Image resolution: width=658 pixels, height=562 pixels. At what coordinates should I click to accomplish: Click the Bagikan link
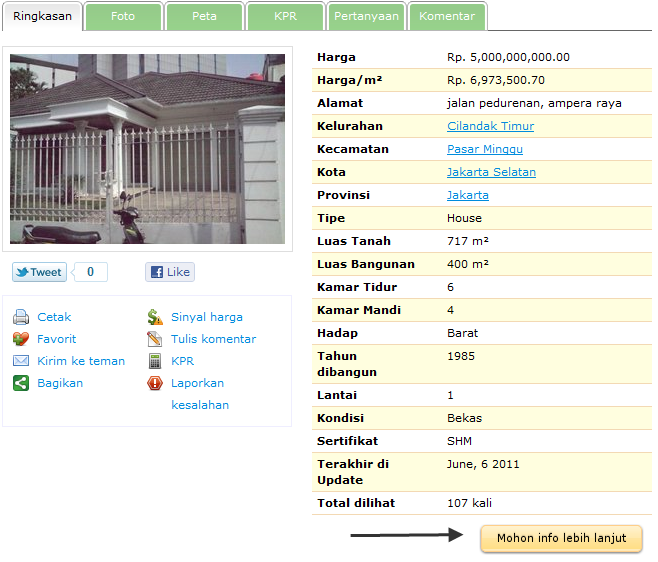point(60,384)
